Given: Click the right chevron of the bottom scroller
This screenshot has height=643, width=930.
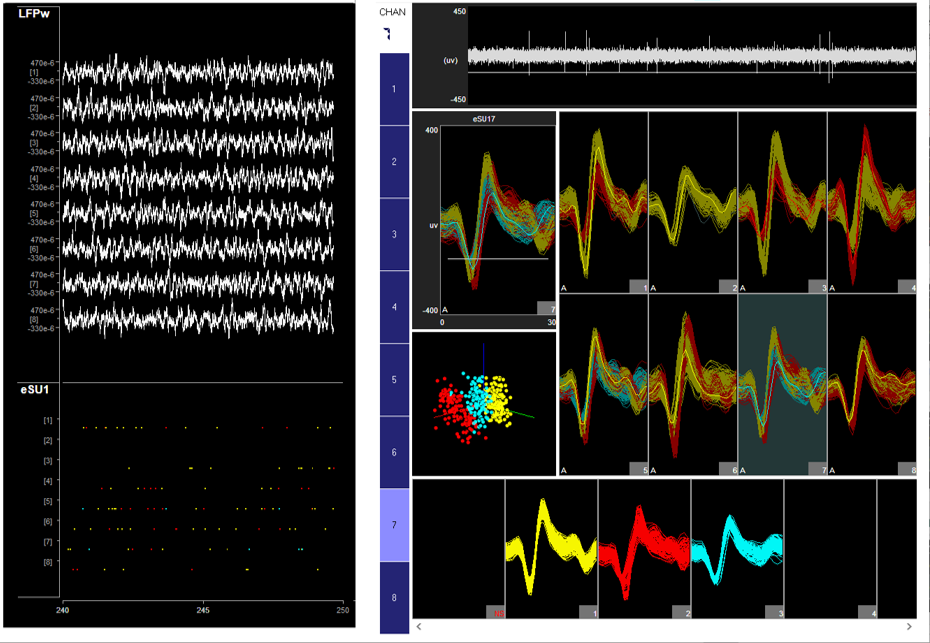Looking at the screenshot, I should coord(908,624).
